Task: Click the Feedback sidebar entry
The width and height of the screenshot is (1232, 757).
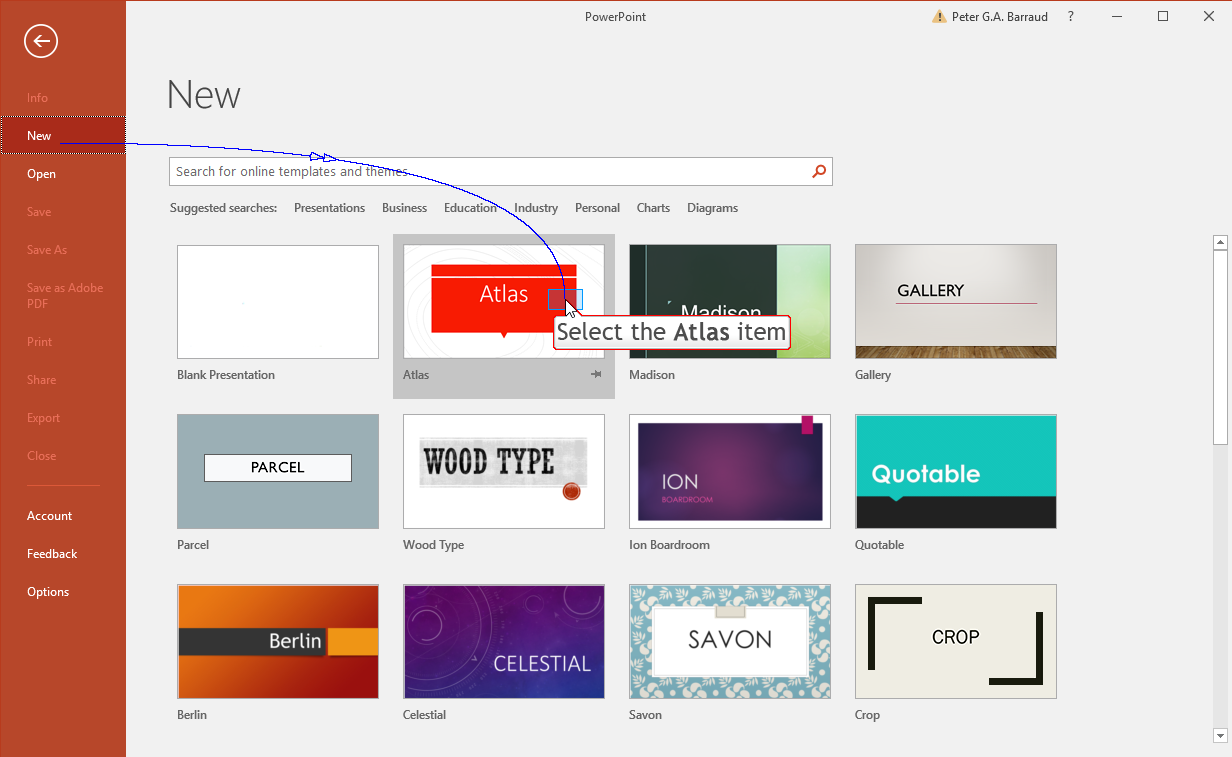Action: [51, 553]
